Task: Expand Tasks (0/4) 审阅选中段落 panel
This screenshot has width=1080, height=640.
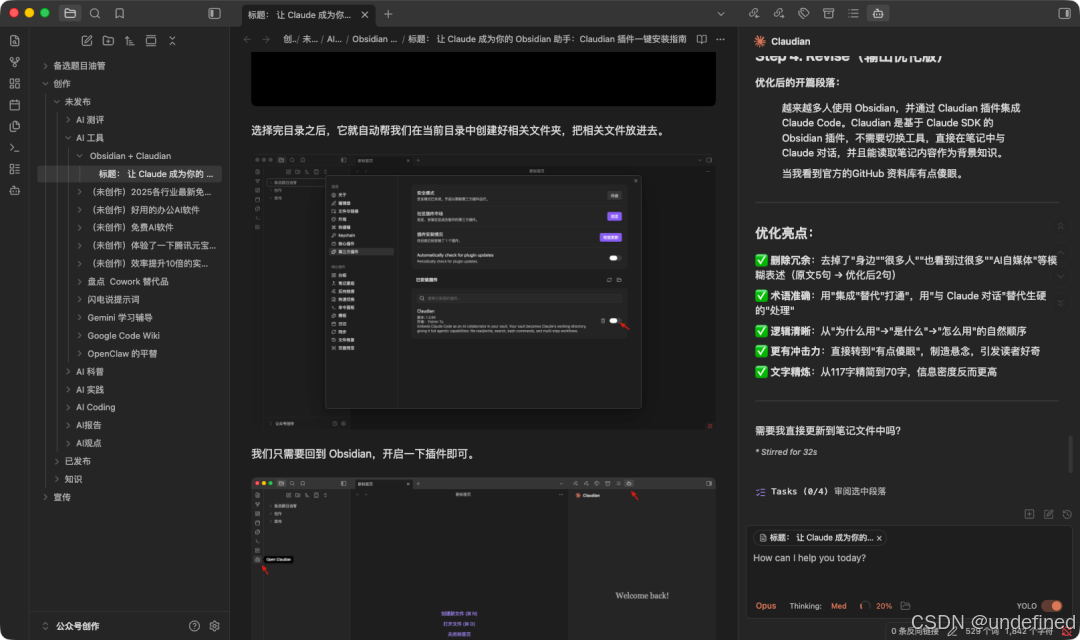Action: point(820,492)
